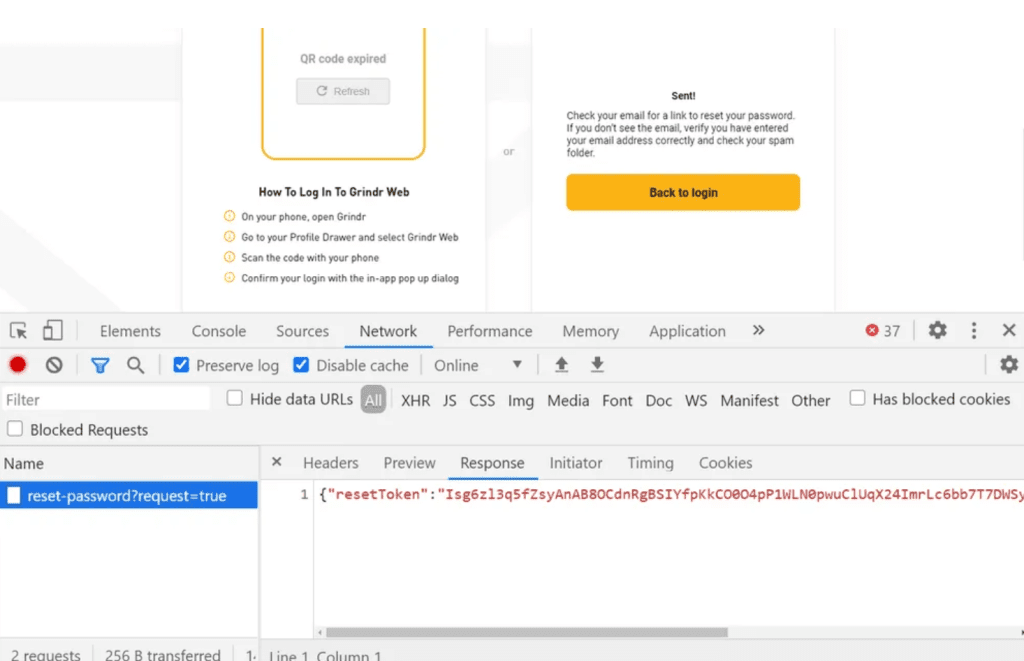Viewport: 1024px width, 661px height.
Task: Select the Response tab
Action: [492, 462]
